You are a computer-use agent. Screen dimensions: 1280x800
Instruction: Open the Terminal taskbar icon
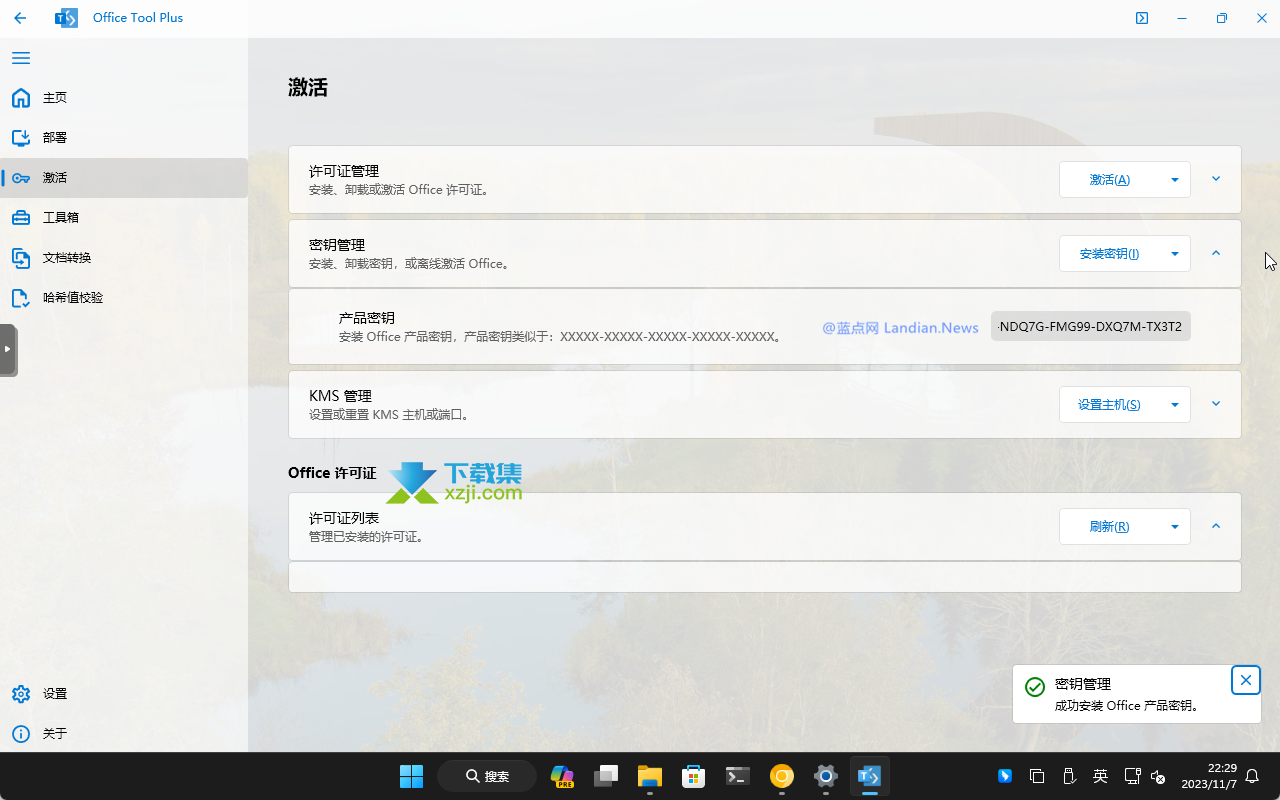(x=738, y=776)
